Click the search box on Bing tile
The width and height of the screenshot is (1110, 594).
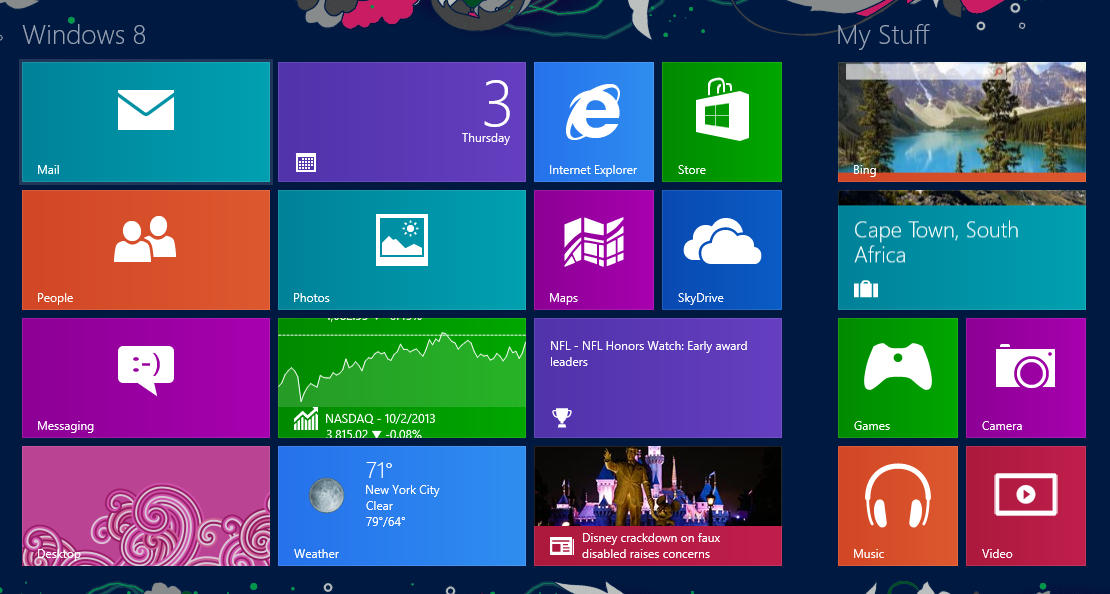click(x=926, y=72)
